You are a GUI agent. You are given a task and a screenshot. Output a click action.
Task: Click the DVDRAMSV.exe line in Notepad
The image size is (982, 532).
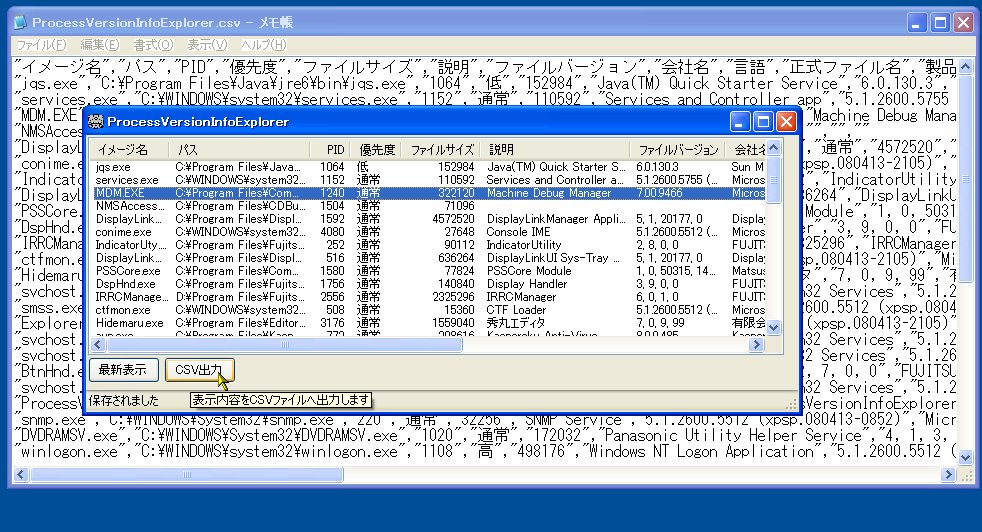[x=485, y=436]
